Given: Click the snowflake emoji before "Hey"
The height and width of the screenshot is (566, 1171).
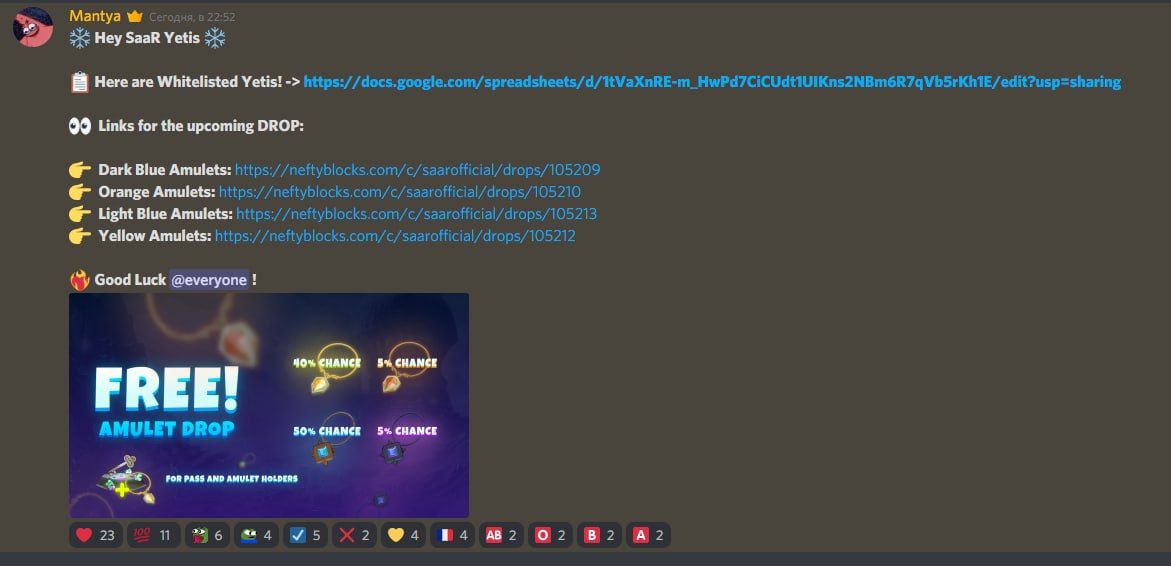Looking at the screenshot, I should tap(80, 38).
